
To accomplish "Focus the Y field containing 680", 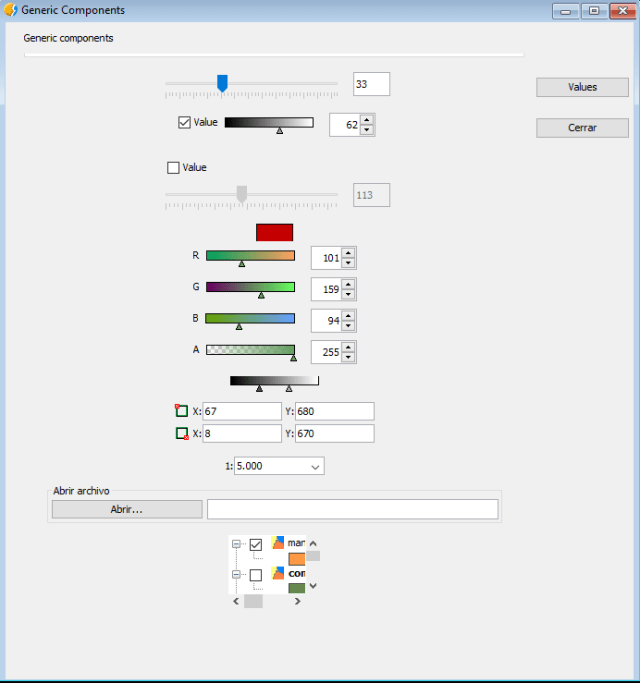I will click(x=335, y=411).
